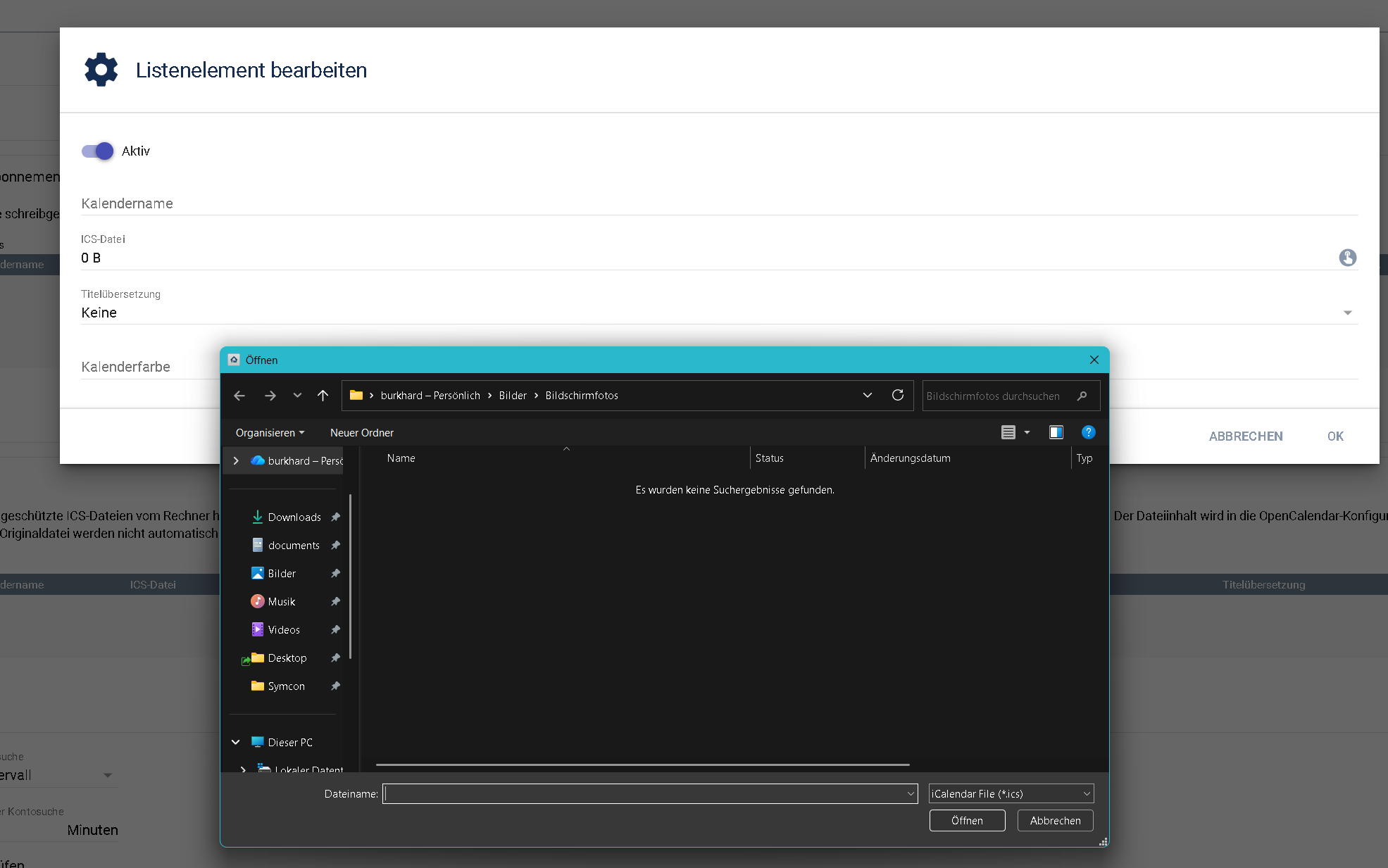Click the search magnifier icon

click(1082, 396)
